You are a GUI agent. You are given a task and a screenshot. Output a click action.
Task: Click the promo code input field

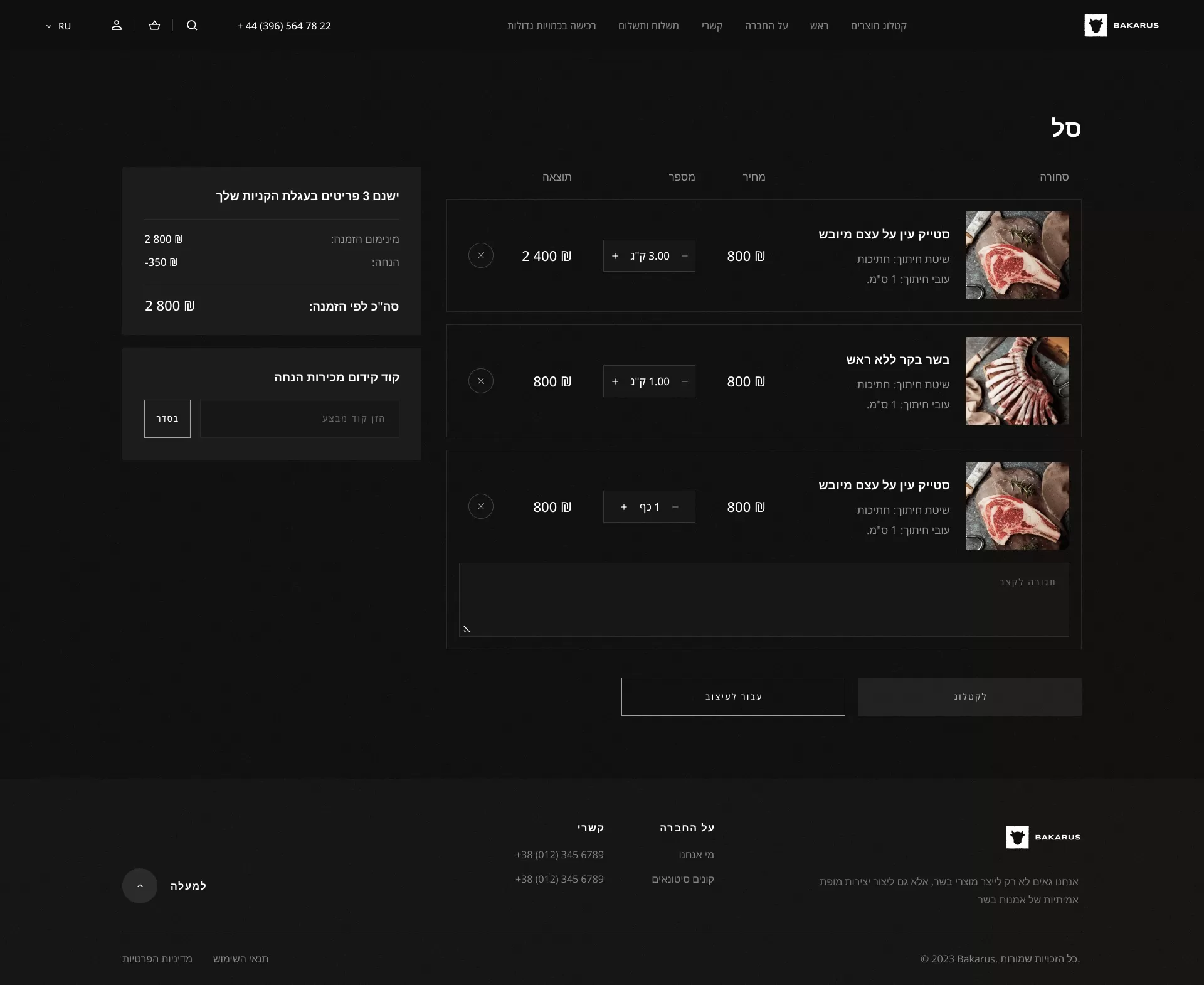point(299,418)
